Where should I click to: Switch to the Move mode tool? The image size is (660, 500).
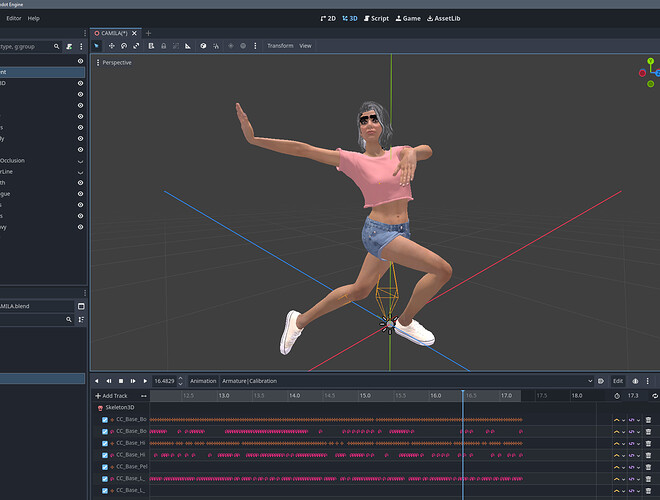point(112,46)
